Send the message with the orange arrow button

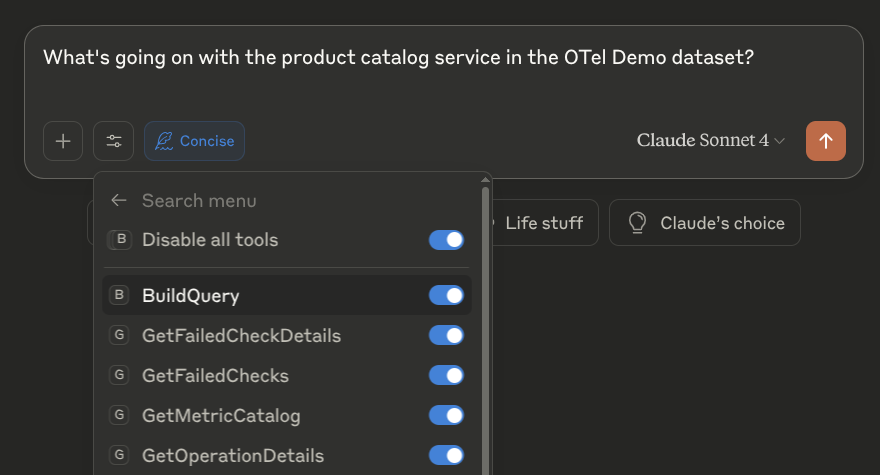[826, 141]
